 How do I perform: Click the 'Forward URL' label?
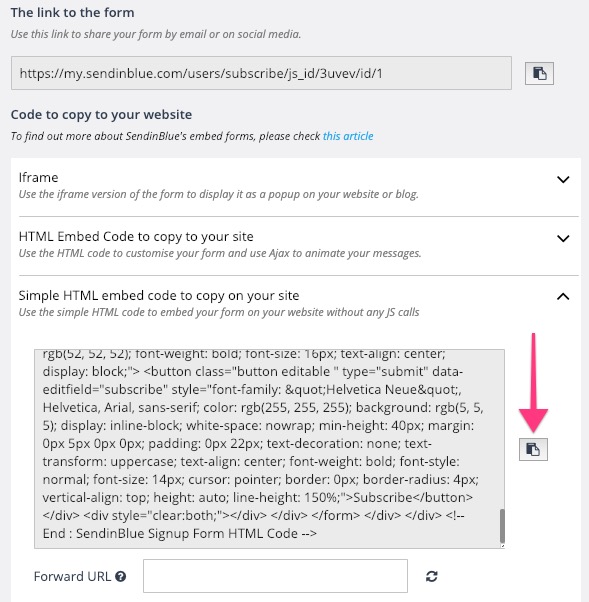(72, 576)
